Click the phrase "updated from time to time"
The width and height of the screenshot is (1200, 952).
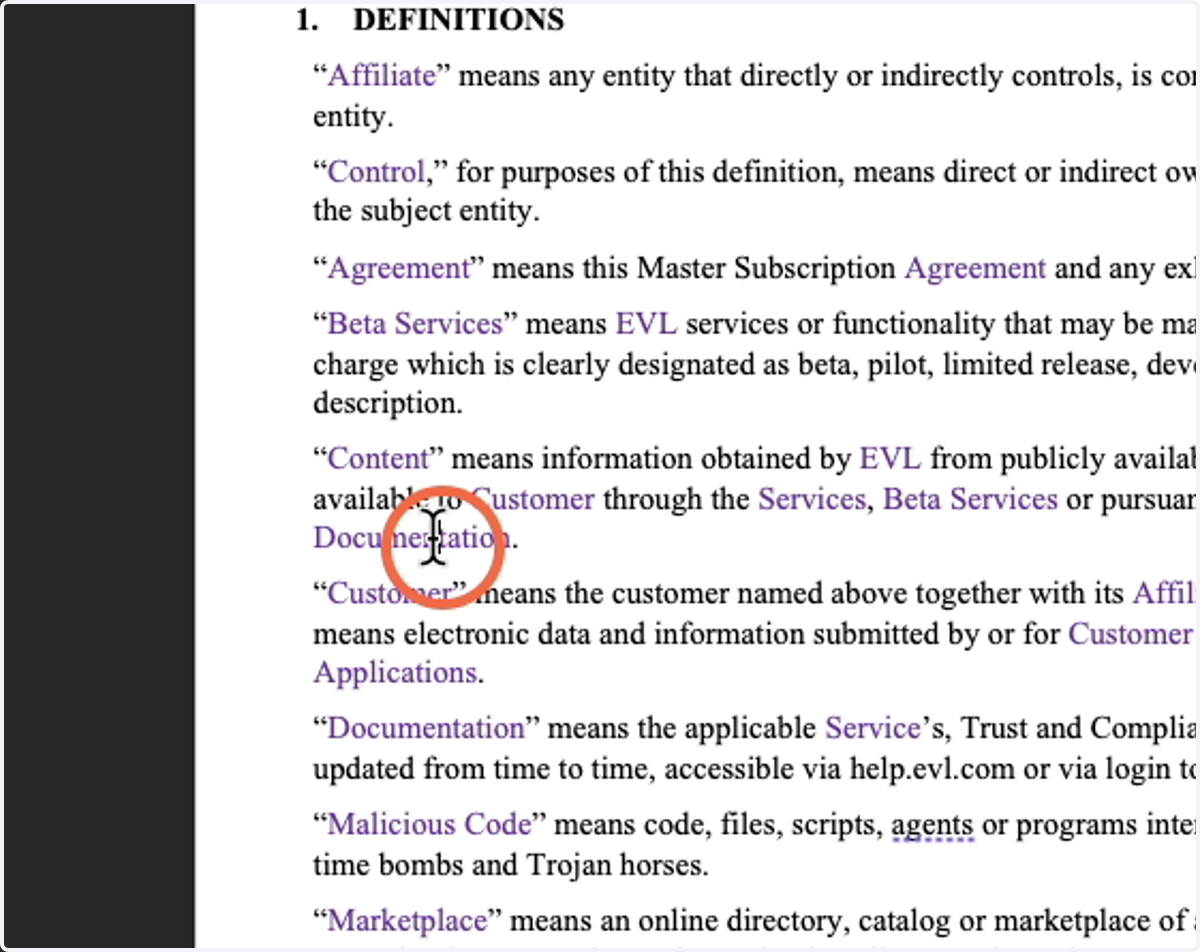tap(482, 769)
